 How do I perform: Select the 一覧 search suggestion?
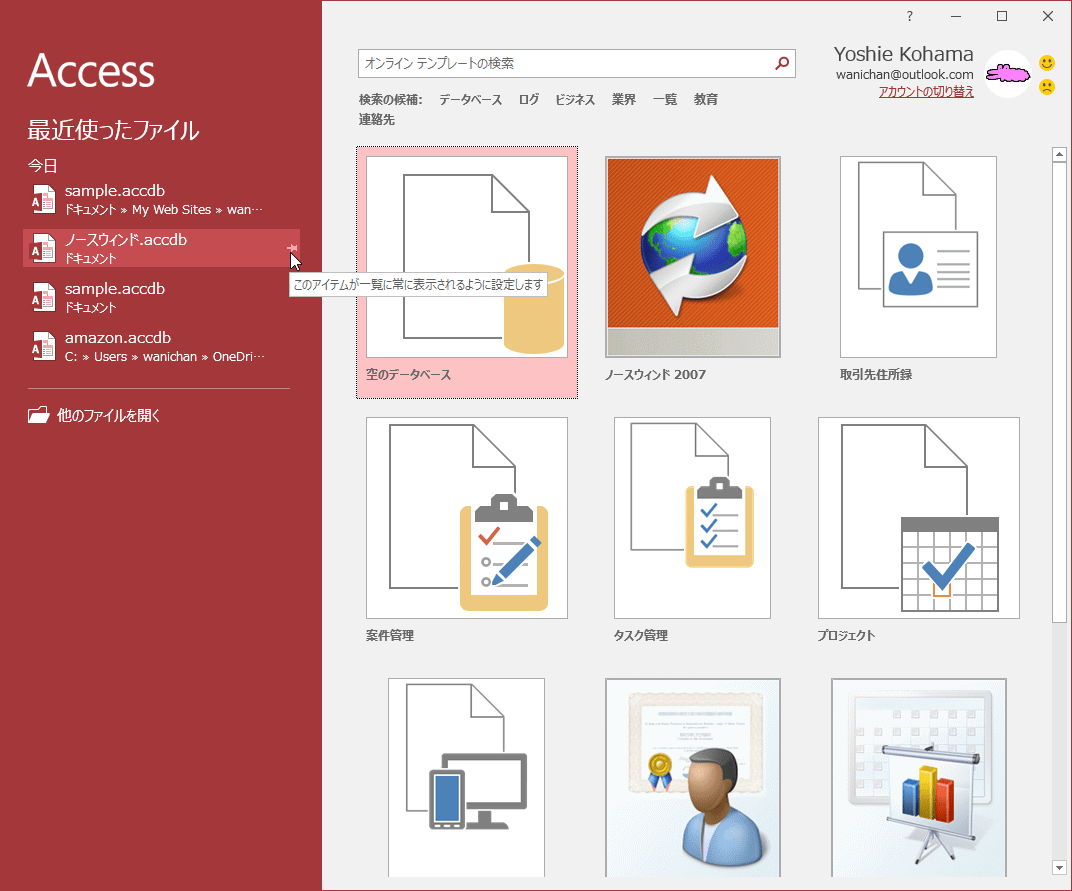click(x=665, y=100)
